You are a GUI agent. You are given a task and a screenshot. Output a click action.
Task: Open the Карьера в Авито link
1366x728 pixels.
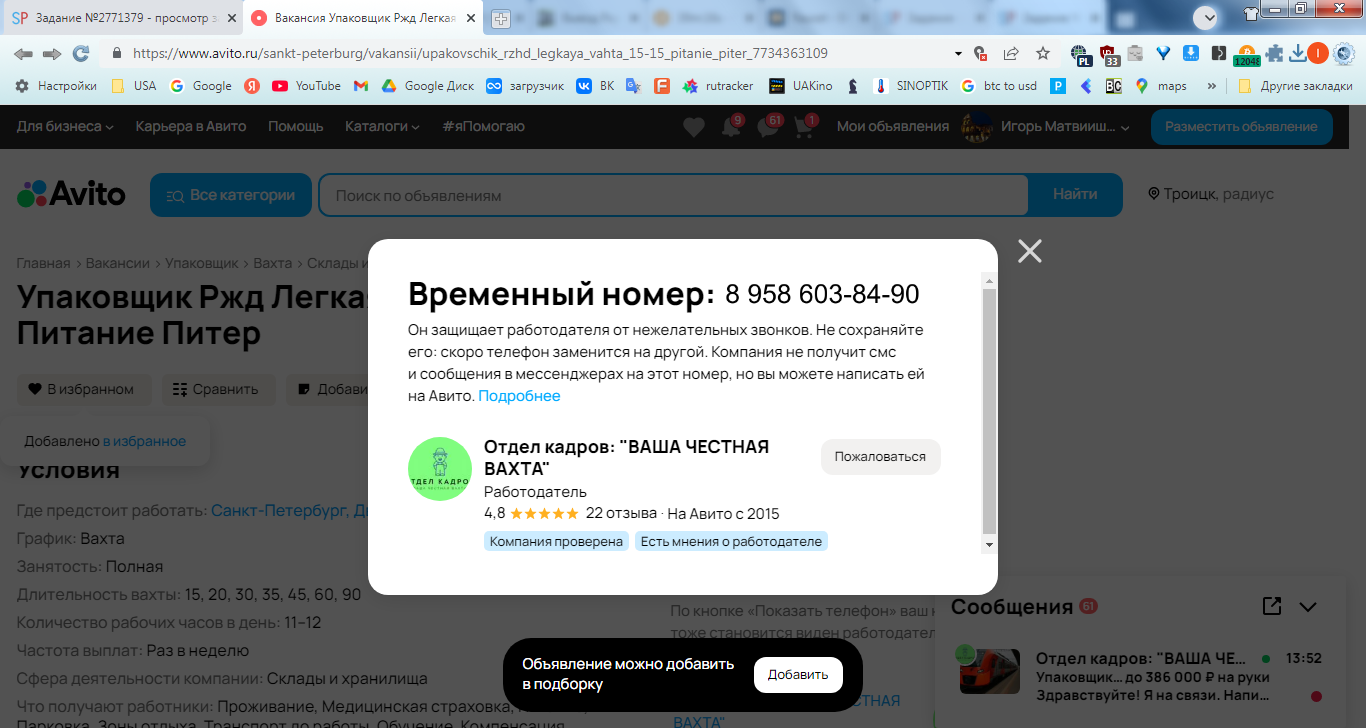[x=191, y=127]
